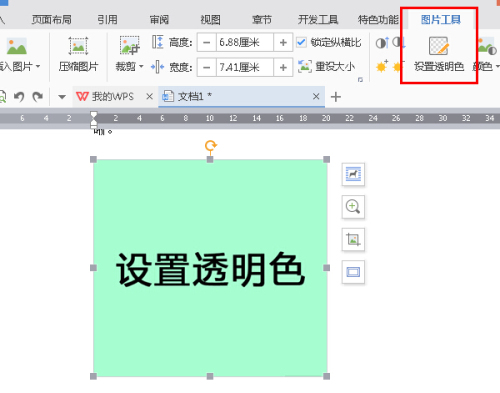
Task: Open the layout options button beside image
Action: tap(353, 174)
